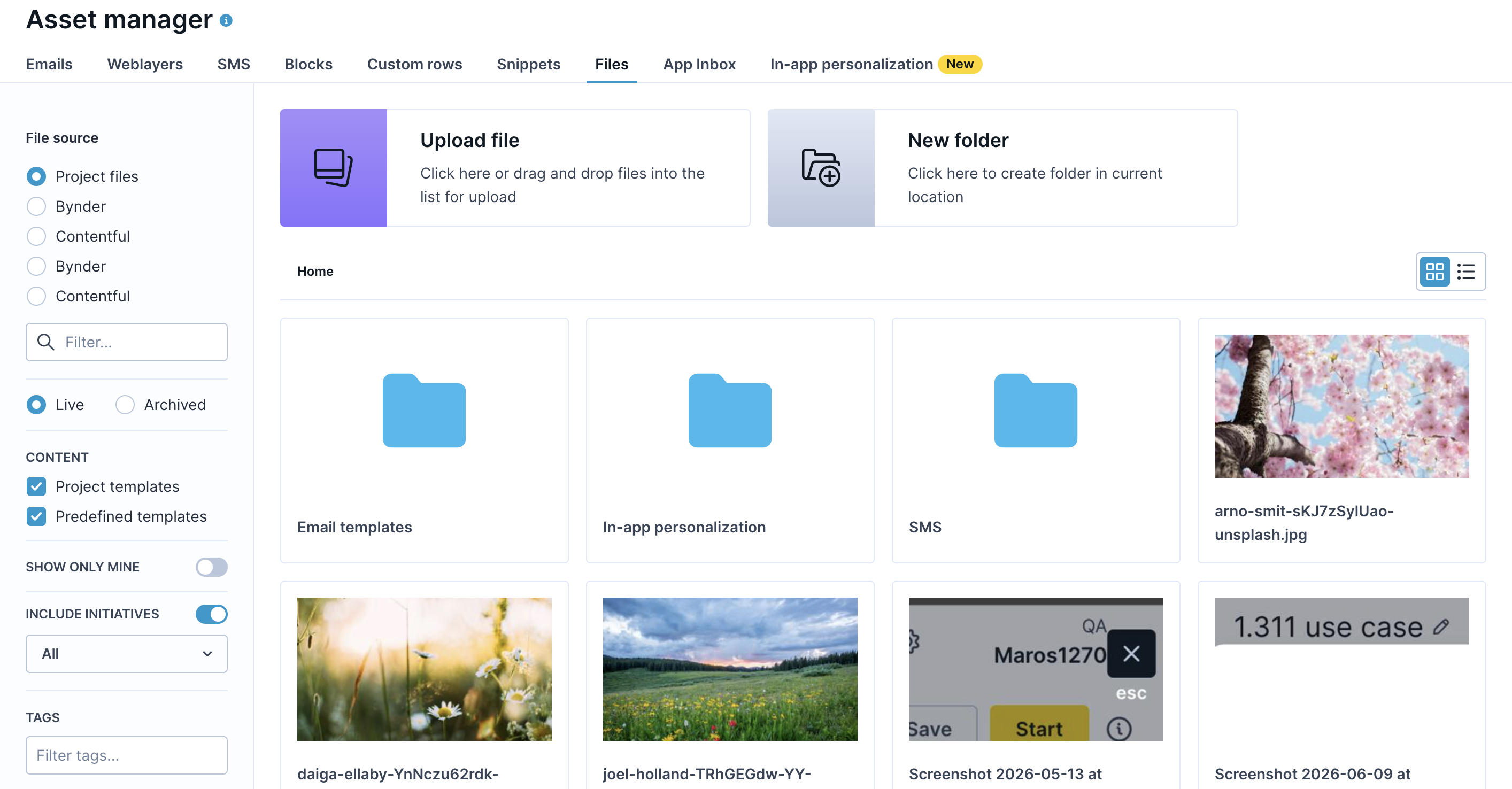Open In-app personalization tab
The width and height of the screenshot is (1512, 789).
click(x=852, y=64)
